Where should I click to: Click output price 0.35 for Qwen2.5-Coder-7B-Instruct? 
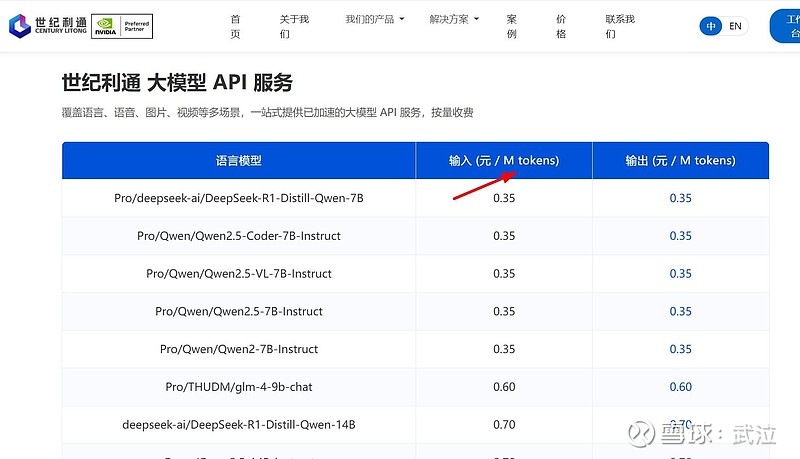[x=681, y=236]
